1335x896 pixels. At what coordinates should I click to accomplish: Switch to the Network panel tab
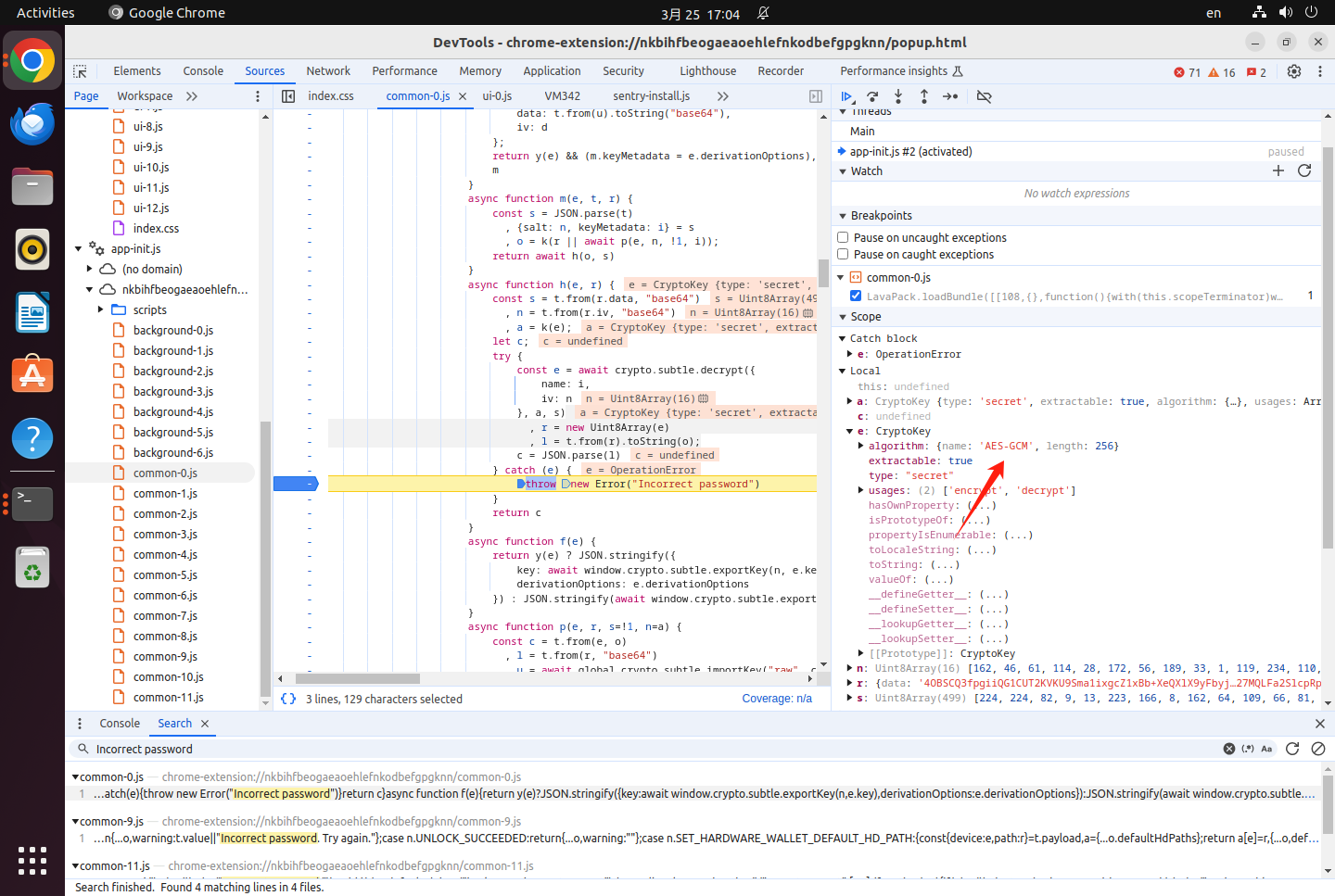[x=328, y=71]
